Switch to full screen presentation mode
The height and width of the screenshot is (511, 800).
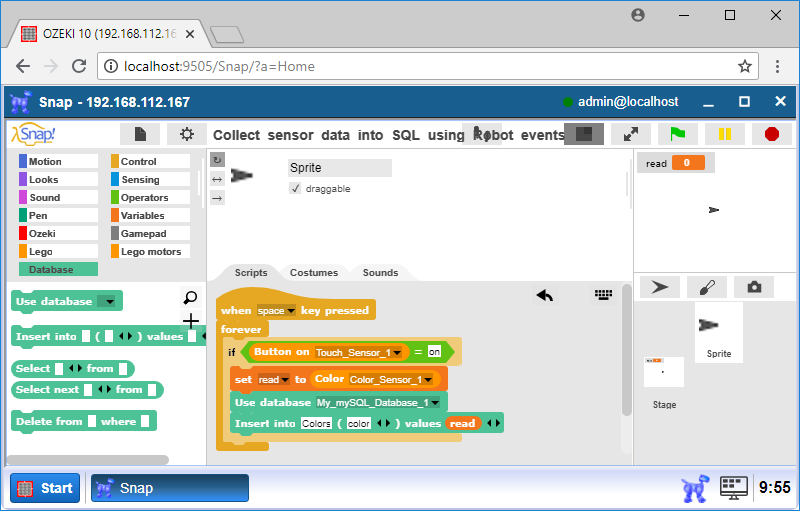(x=631, y=134)
